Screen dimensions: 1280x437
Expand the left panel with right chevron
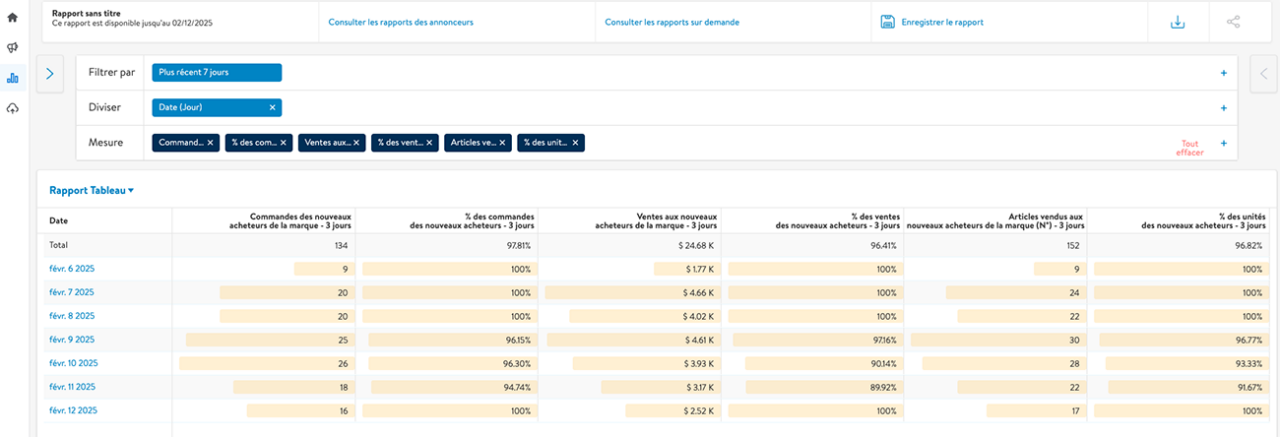pyautogui.click(x=50, y=73)
